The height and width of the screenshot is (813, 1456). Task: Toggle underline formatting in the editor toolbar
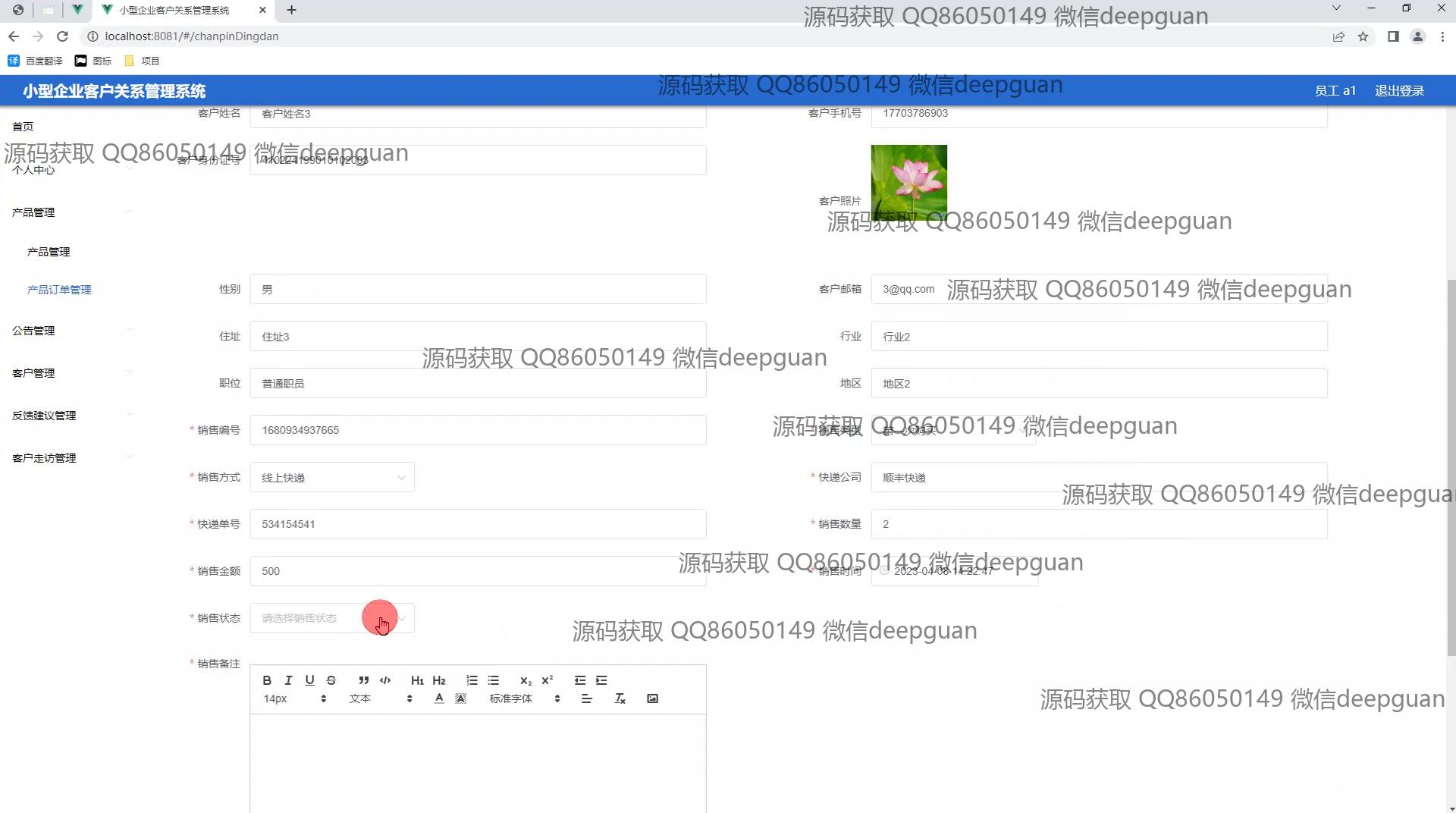click(309, 680)
